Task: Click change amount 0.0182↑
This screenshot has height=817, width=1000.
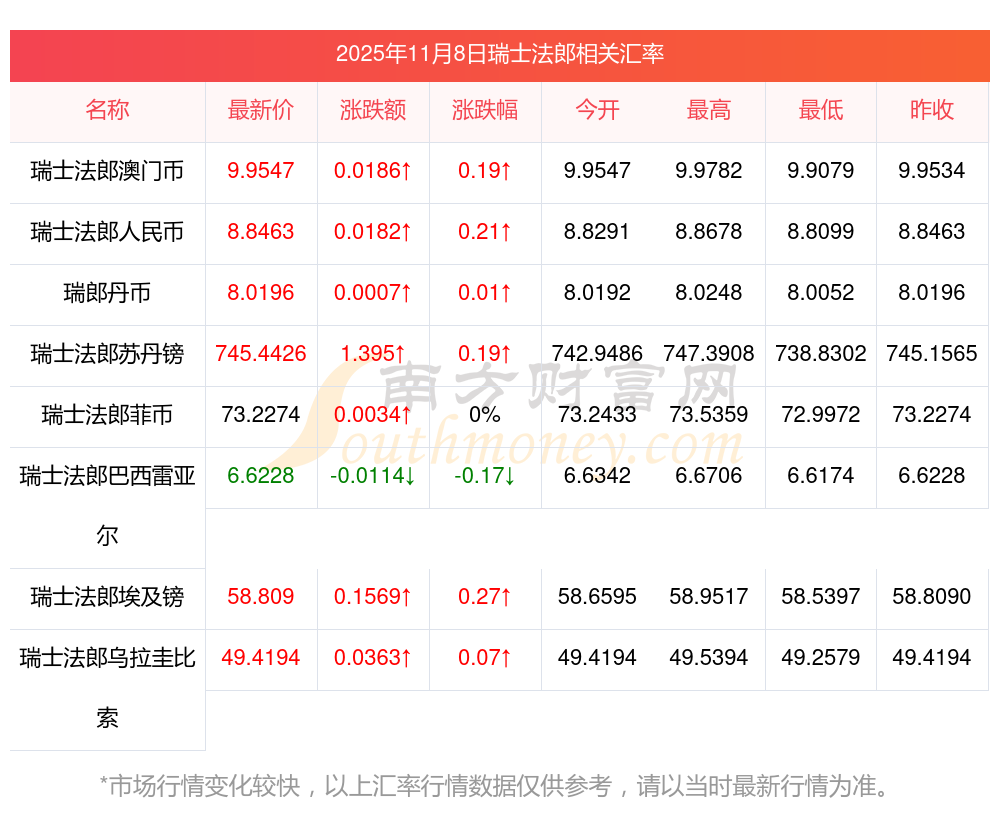Action: pyautogui.click(x=373, y=232)
